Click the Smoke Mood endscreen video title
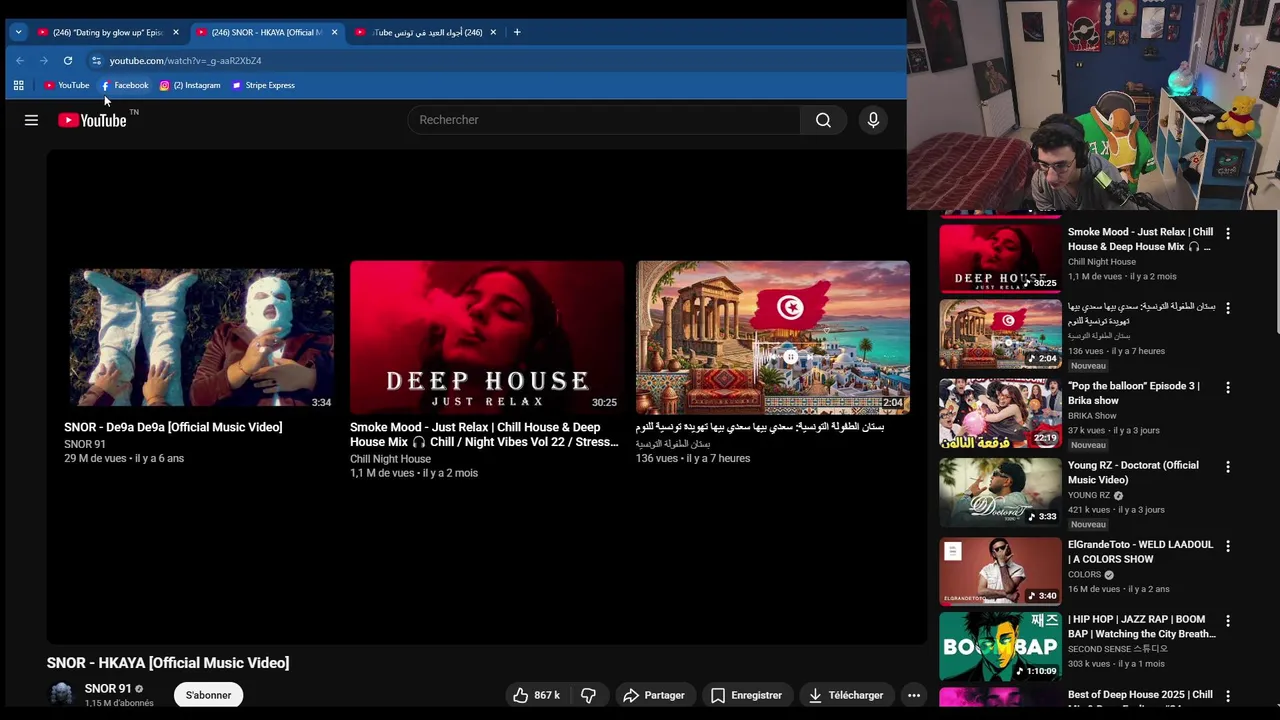 (x=484, y=434)
